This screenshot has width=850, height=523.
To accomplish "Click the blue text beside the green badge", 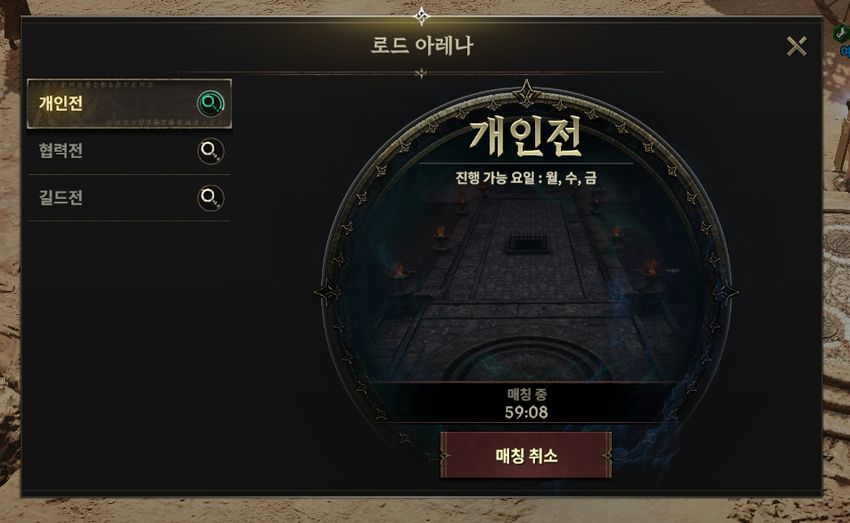I will (845, 51).
